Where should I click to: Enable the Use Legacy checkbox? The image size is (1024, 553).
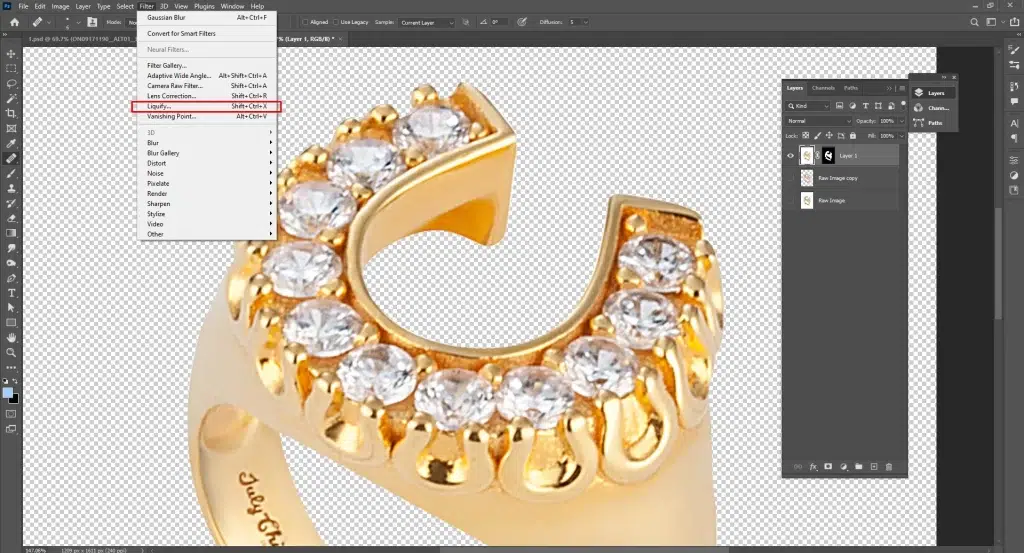pos(336,22)
